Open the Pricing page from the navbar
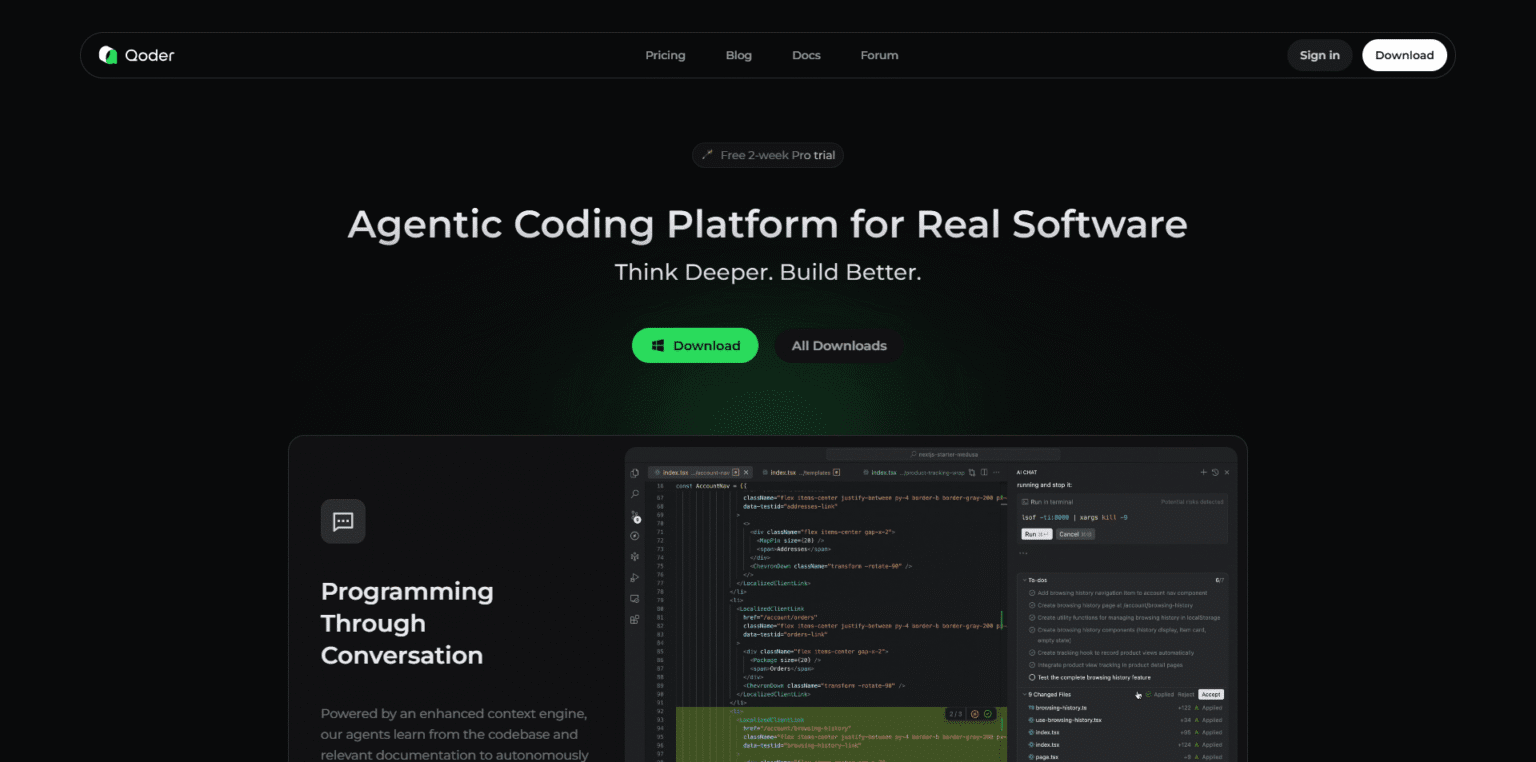1536x762 pixels. point(665,55)
